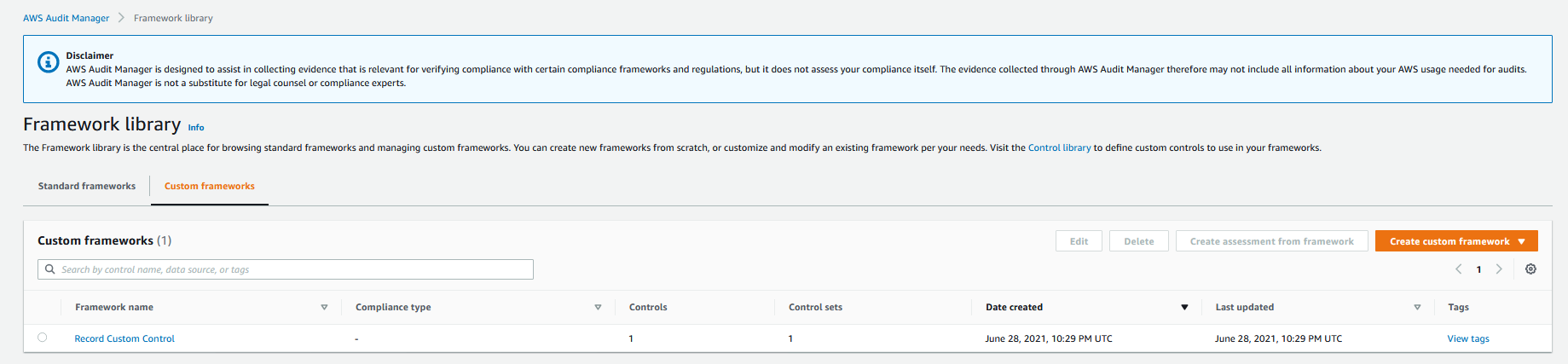Switch to Standard frameworks tab
The image size is (1568, 364).
point(87,186)
